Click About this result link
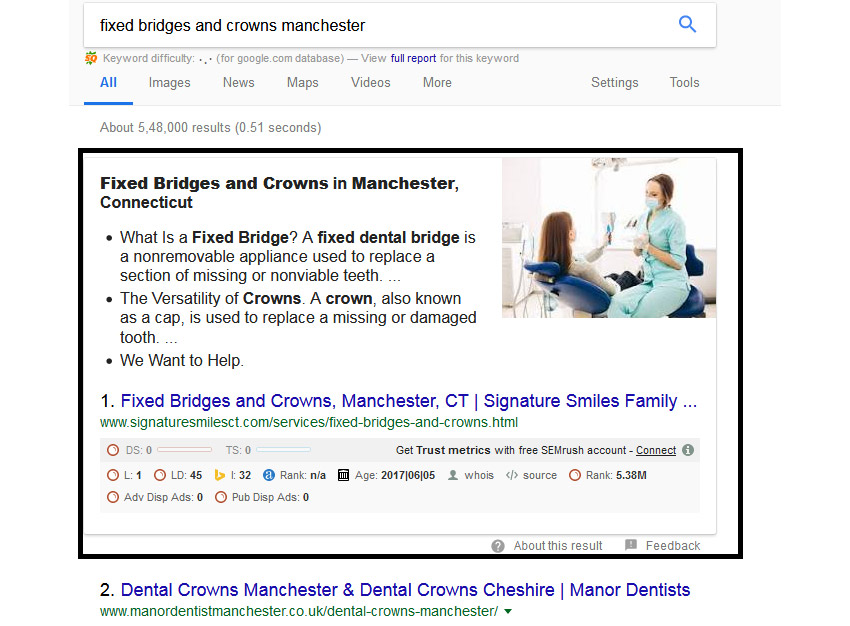The height and width of the screenshot is (626, 850). pos(558,546)
